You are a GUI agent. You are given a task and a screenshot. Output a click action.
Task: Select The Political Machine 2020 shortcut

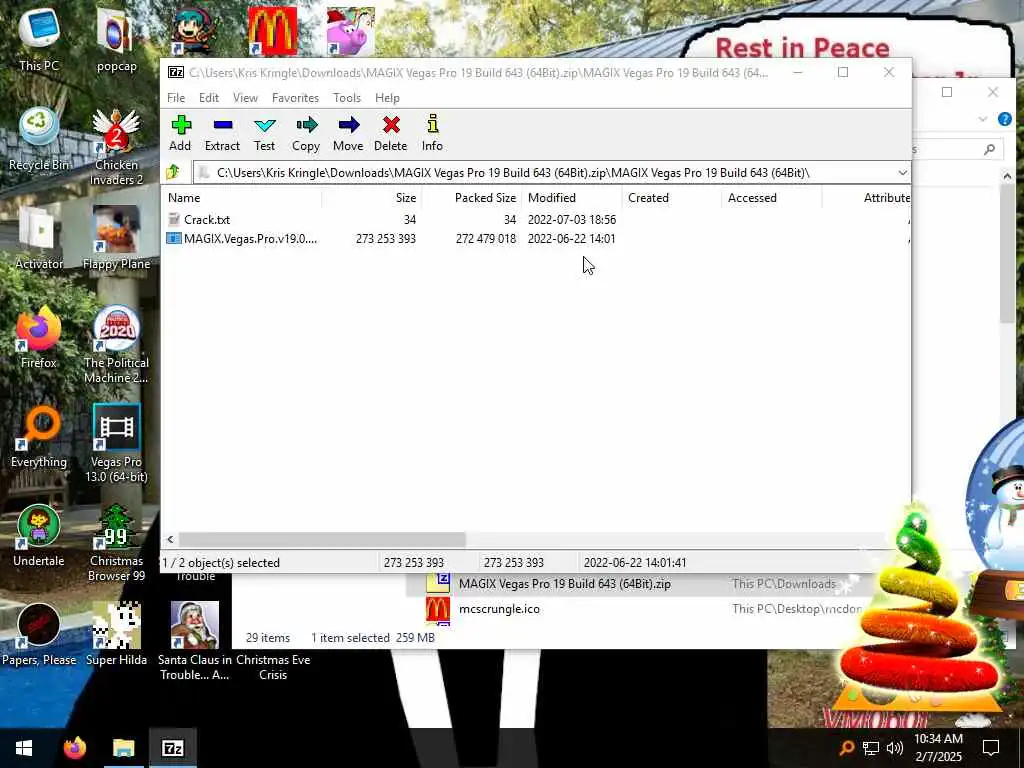116,344
